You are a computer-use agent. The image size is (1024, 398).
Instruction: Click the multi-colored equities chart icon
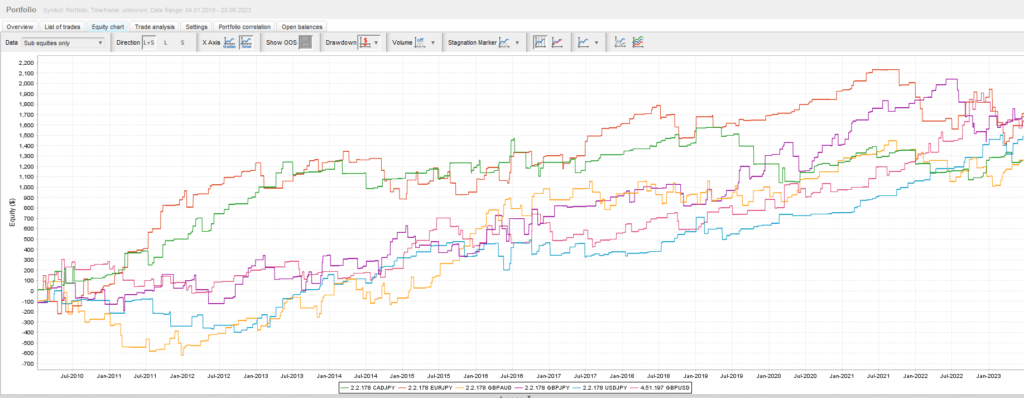click(x=637, y=42)
